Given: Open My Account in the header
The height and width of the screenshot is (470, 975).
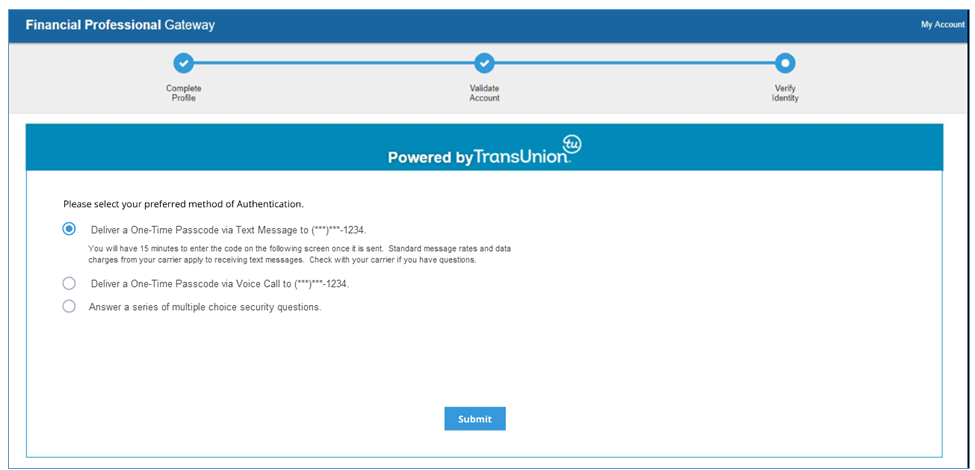Looking at the screenshot, I should (x=942, y=25).
